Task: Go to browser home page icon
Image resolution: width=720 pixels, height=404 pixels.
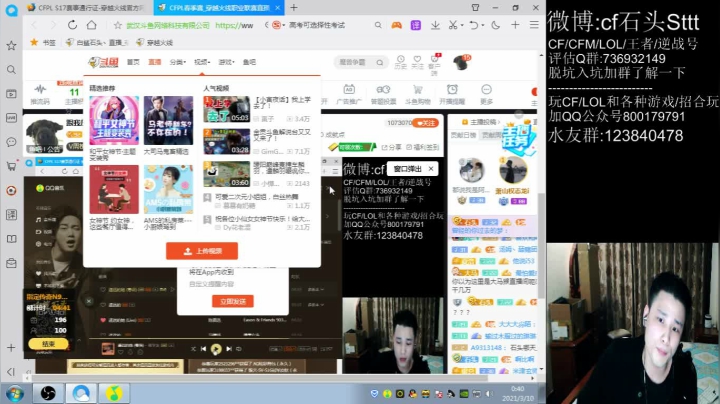Action: [91, 25]
